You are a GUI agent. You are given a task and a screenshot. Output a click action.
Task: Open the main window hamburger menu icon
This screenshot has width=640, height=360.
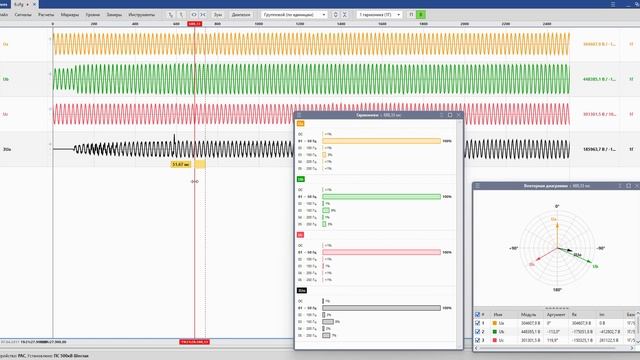[613, 4]
